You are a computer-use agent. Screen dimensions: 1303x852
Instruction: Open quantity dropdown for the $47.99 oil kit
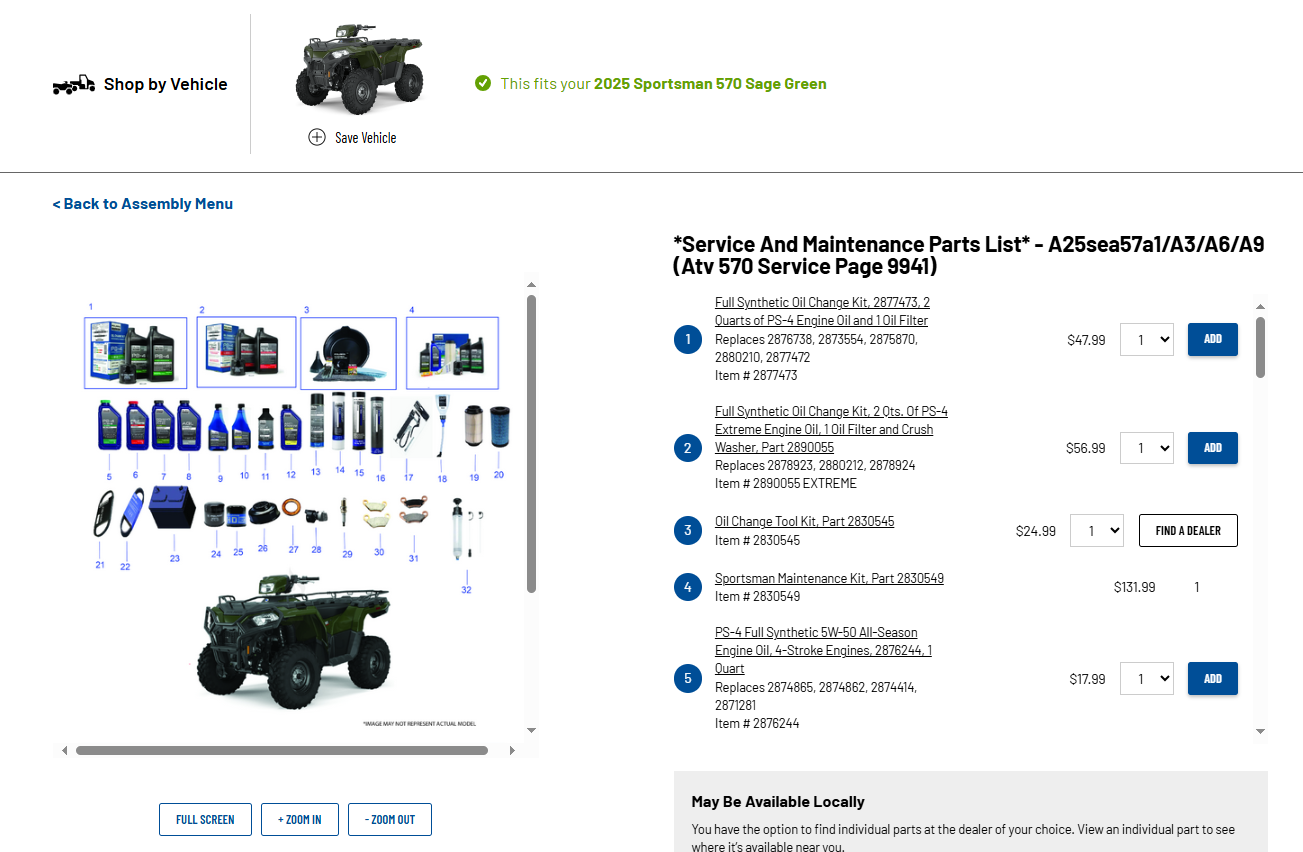tap(1146, 339)
